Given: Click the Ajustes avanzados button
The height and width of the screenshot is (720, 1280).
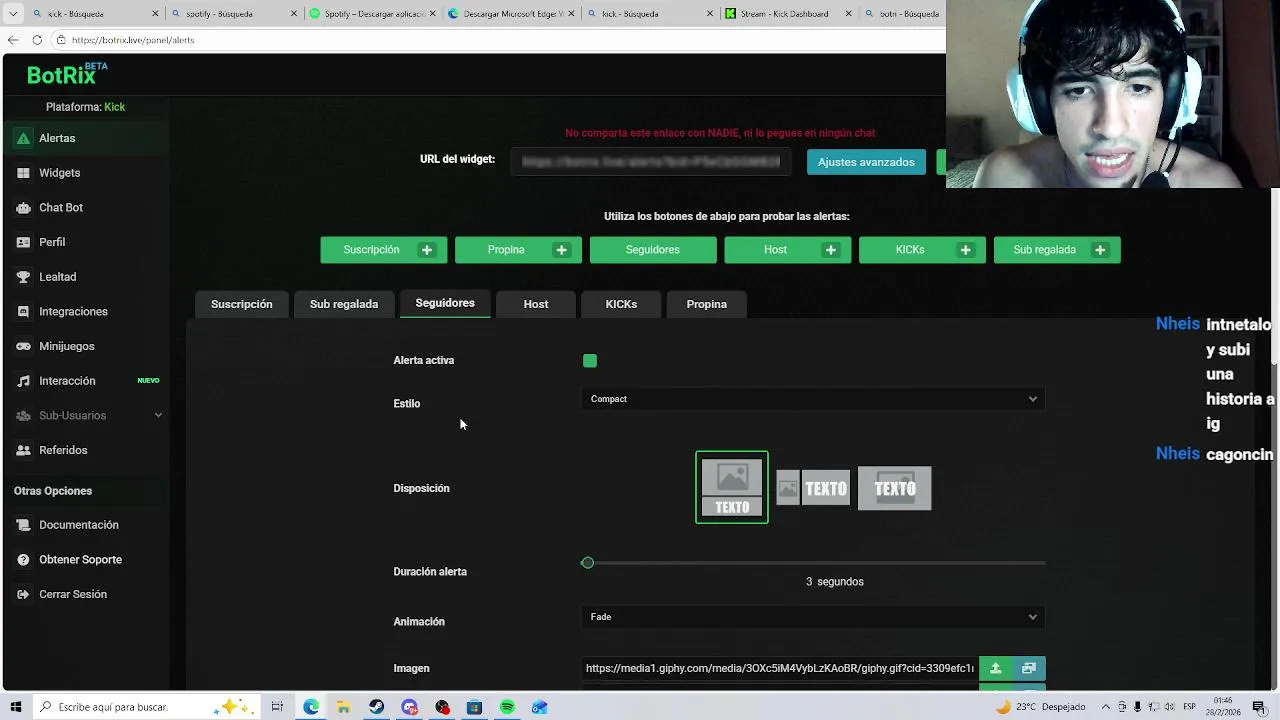Looking at the screenshot, I should coord(866,162).
